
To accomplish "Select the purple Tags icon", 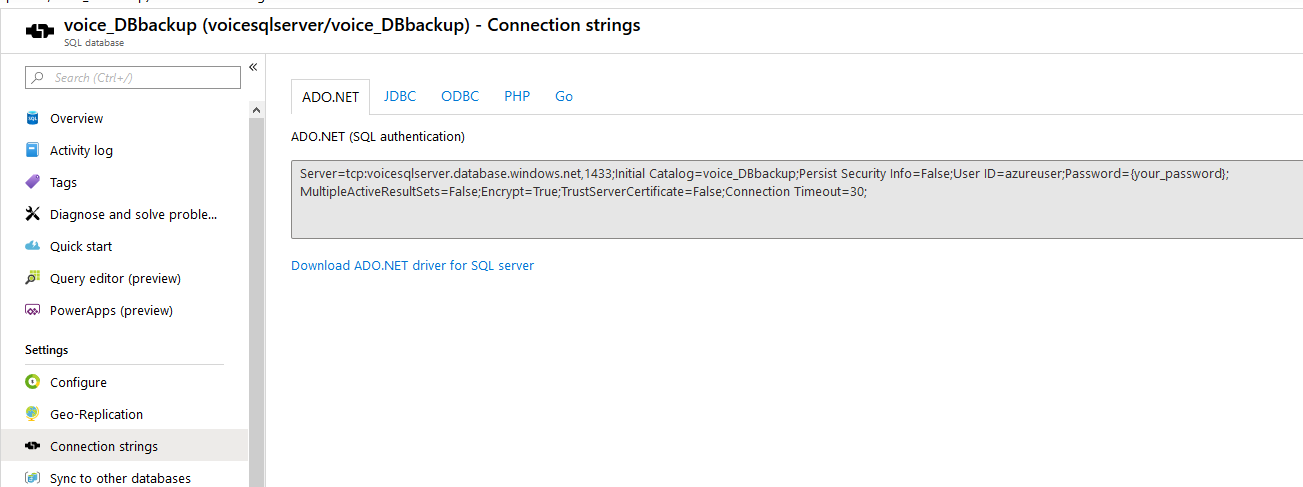I will pyautogui.click(x=32, y=182).
